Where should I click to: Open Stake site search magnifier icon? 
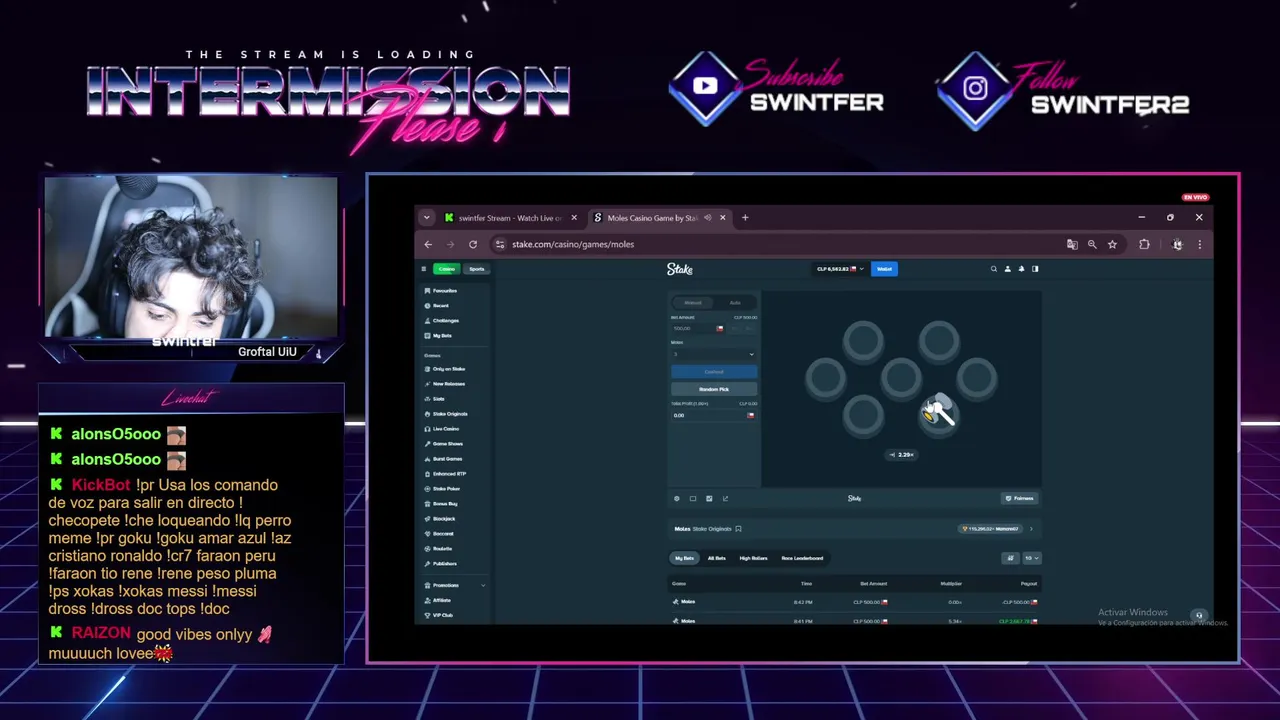pos(993,269)
